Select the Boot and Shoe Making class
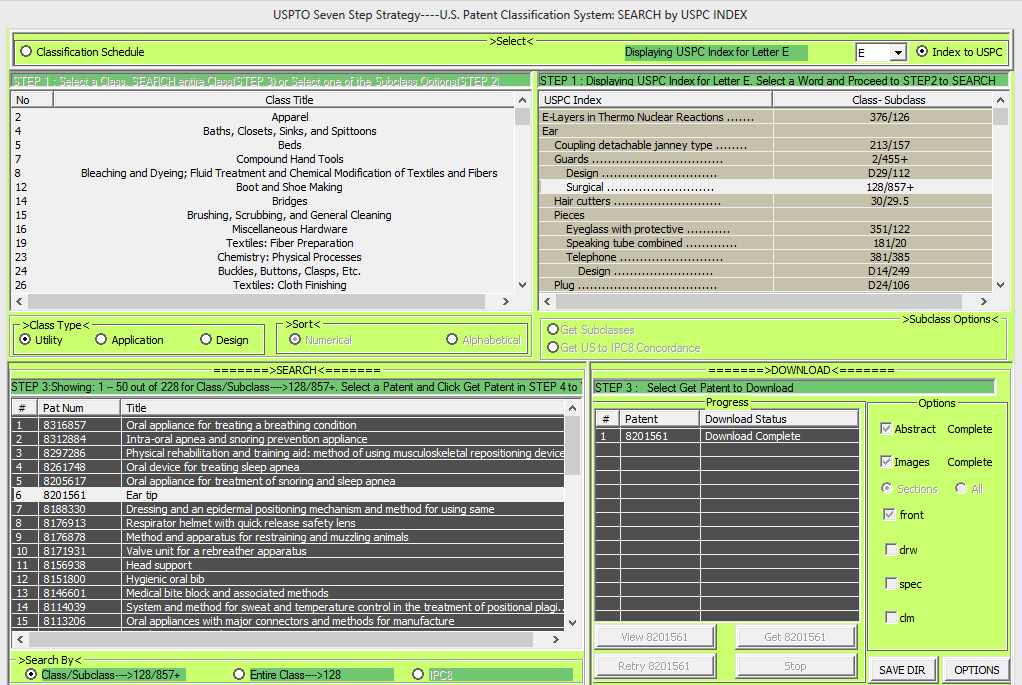This screenshot has width=1022, height=685. click(x=263, y=187)
